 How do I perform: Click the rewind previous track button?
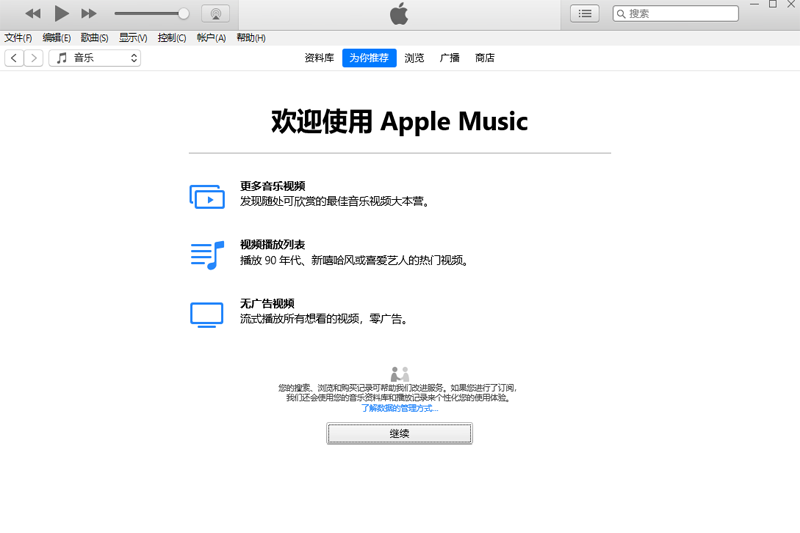(x=33, y=14)
